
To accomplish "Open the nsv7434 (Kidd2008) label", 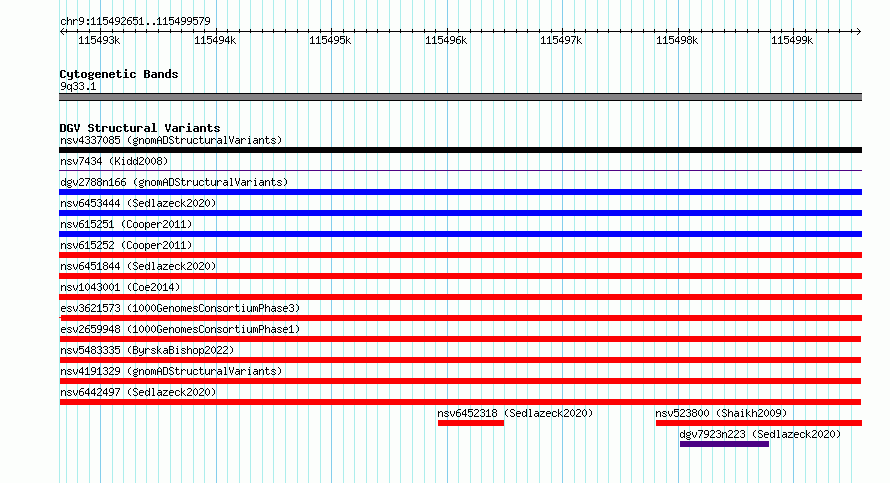I will point(114,161).
